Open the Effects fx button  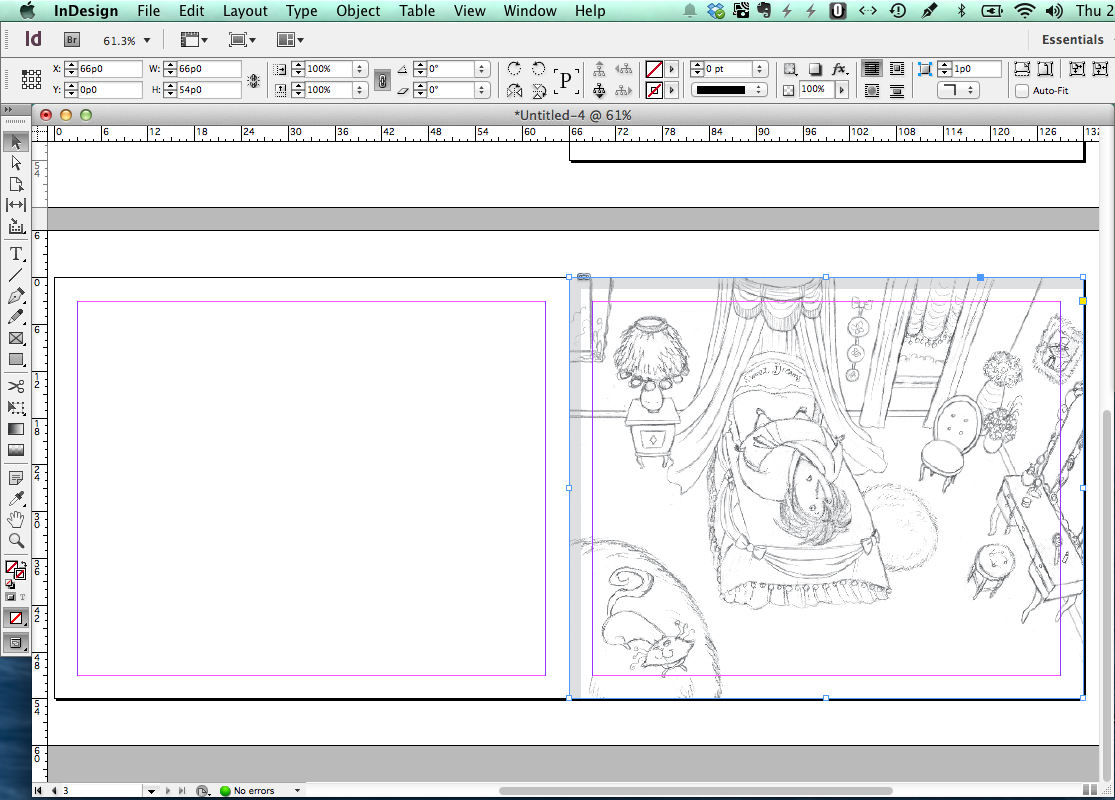(x=840, y=69)
